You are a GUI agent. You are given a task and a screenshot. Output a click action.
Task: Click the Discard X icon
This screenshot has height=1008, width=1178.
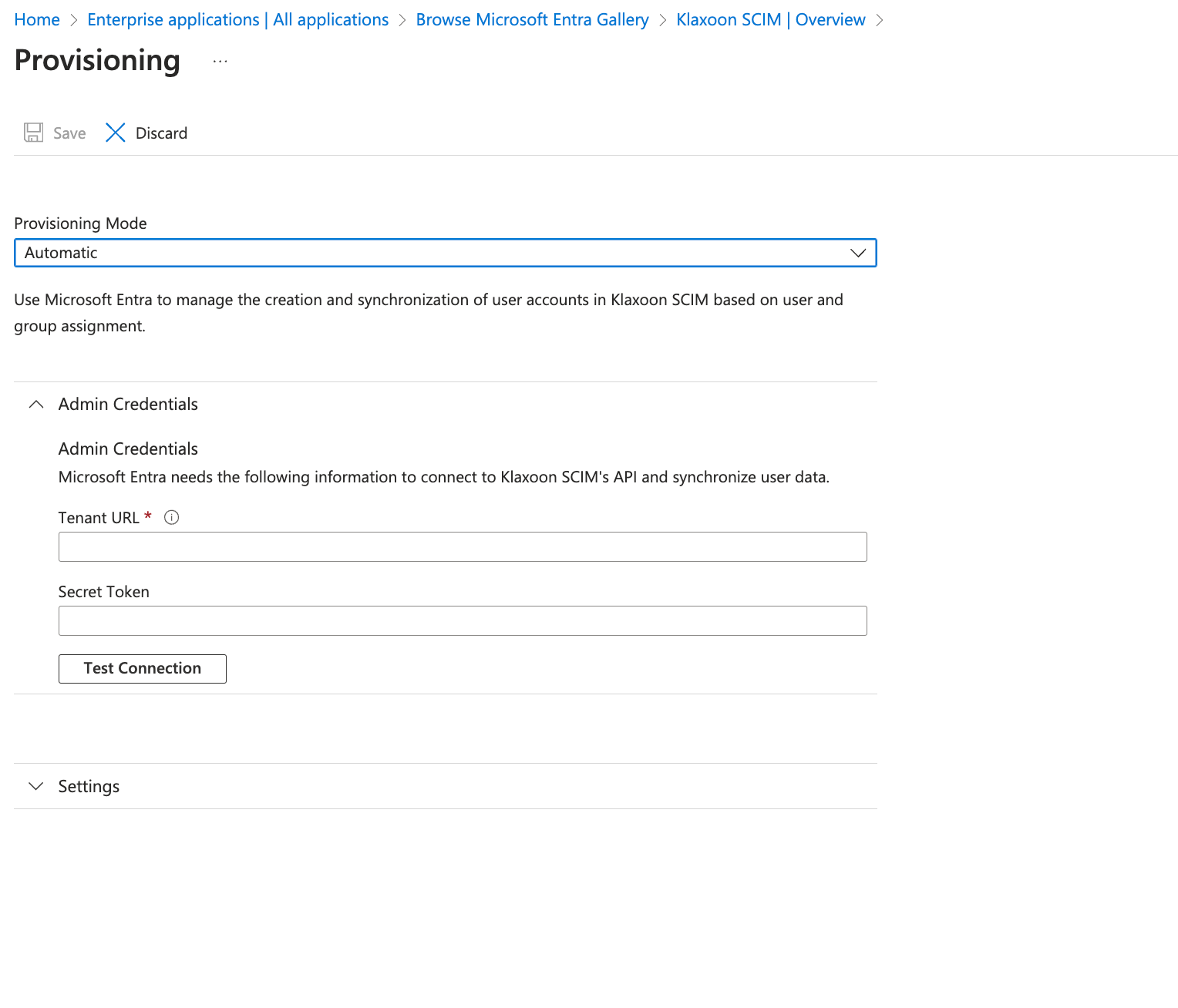(116, 133)
